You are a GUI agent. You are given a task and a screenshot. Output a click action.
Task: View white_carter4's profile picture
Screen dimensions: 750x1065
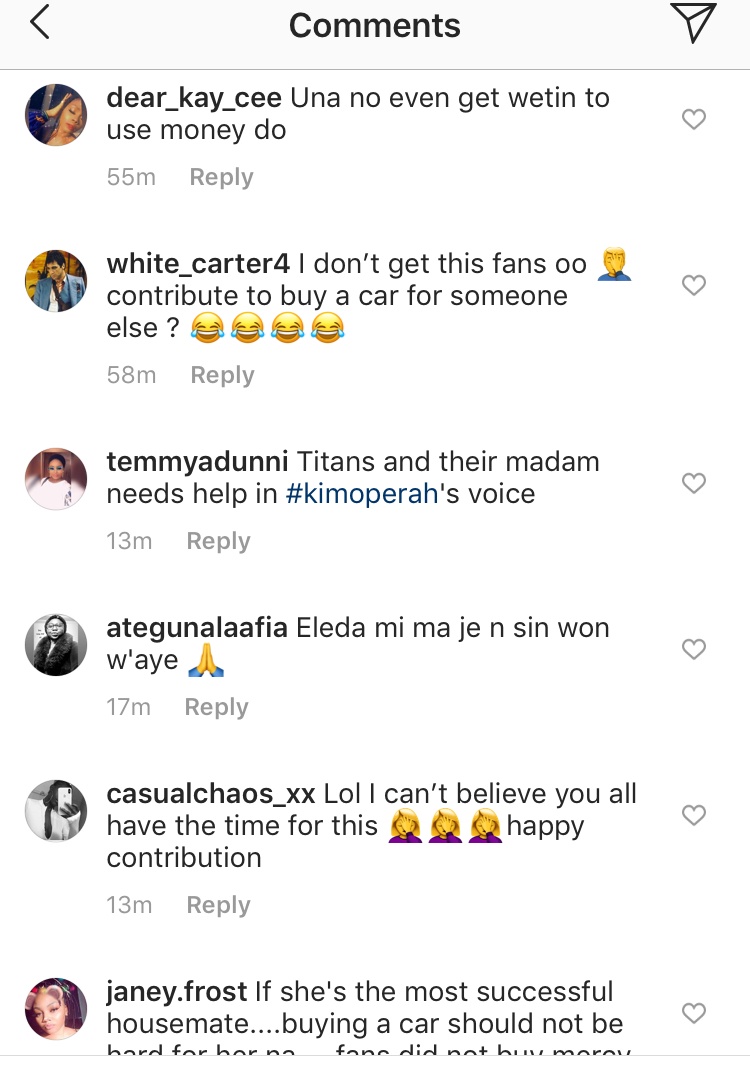click(56, 281)
